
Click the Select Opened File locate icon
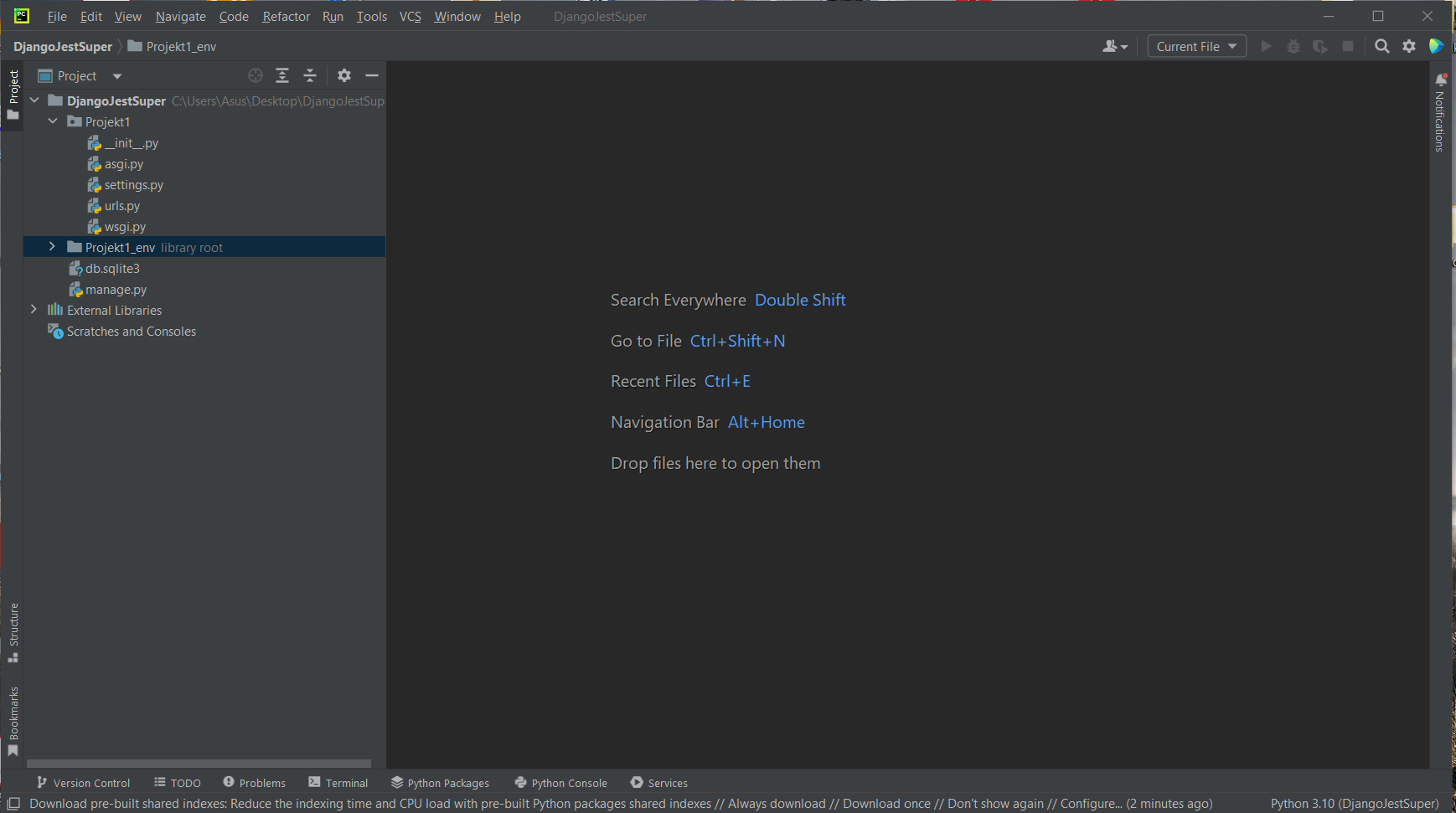(256, 75)
